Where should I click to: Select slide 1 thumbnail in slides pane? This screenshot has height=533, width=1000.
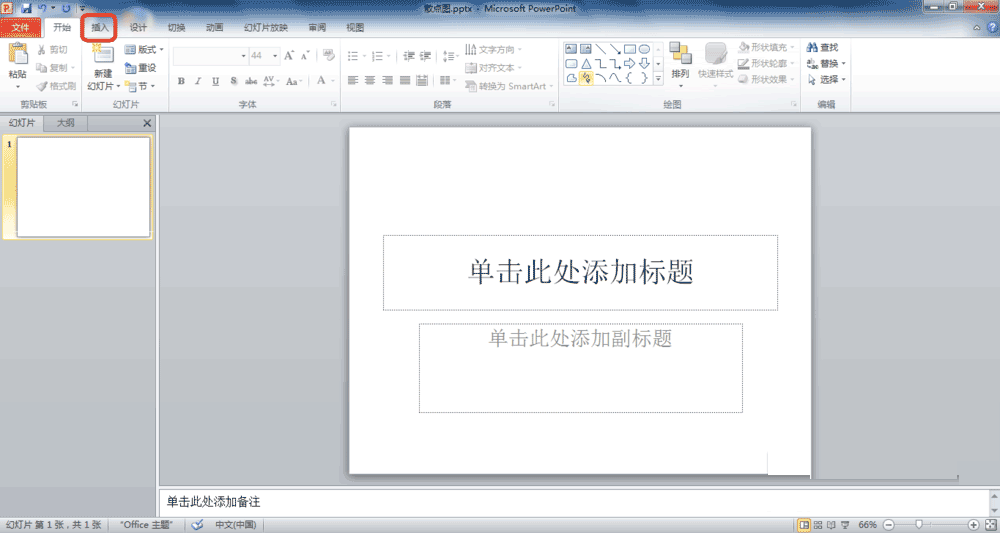(84, 187)
